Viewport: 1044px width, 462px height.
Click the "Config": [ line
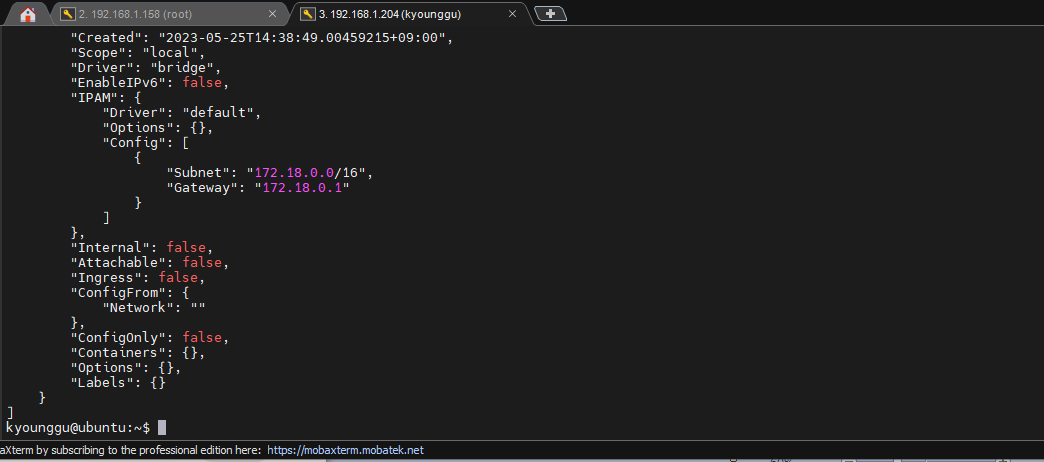146,143
